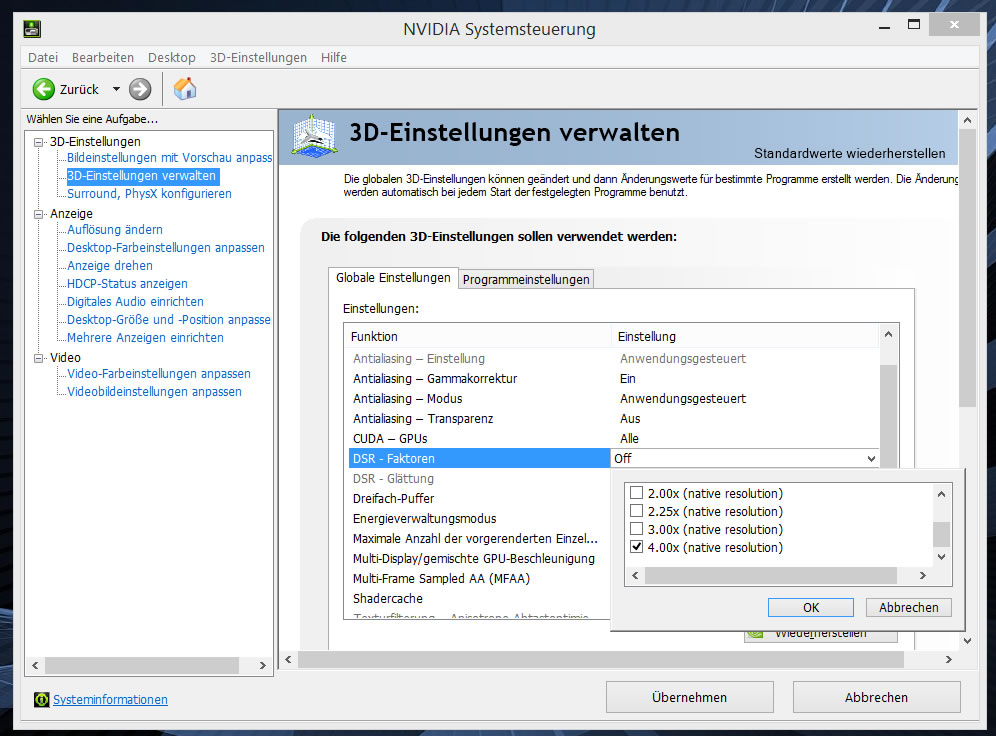This screenshot has width=996, height=736.
Task: Select the Antialiasing – Modus row
Action: click(614, 399)
